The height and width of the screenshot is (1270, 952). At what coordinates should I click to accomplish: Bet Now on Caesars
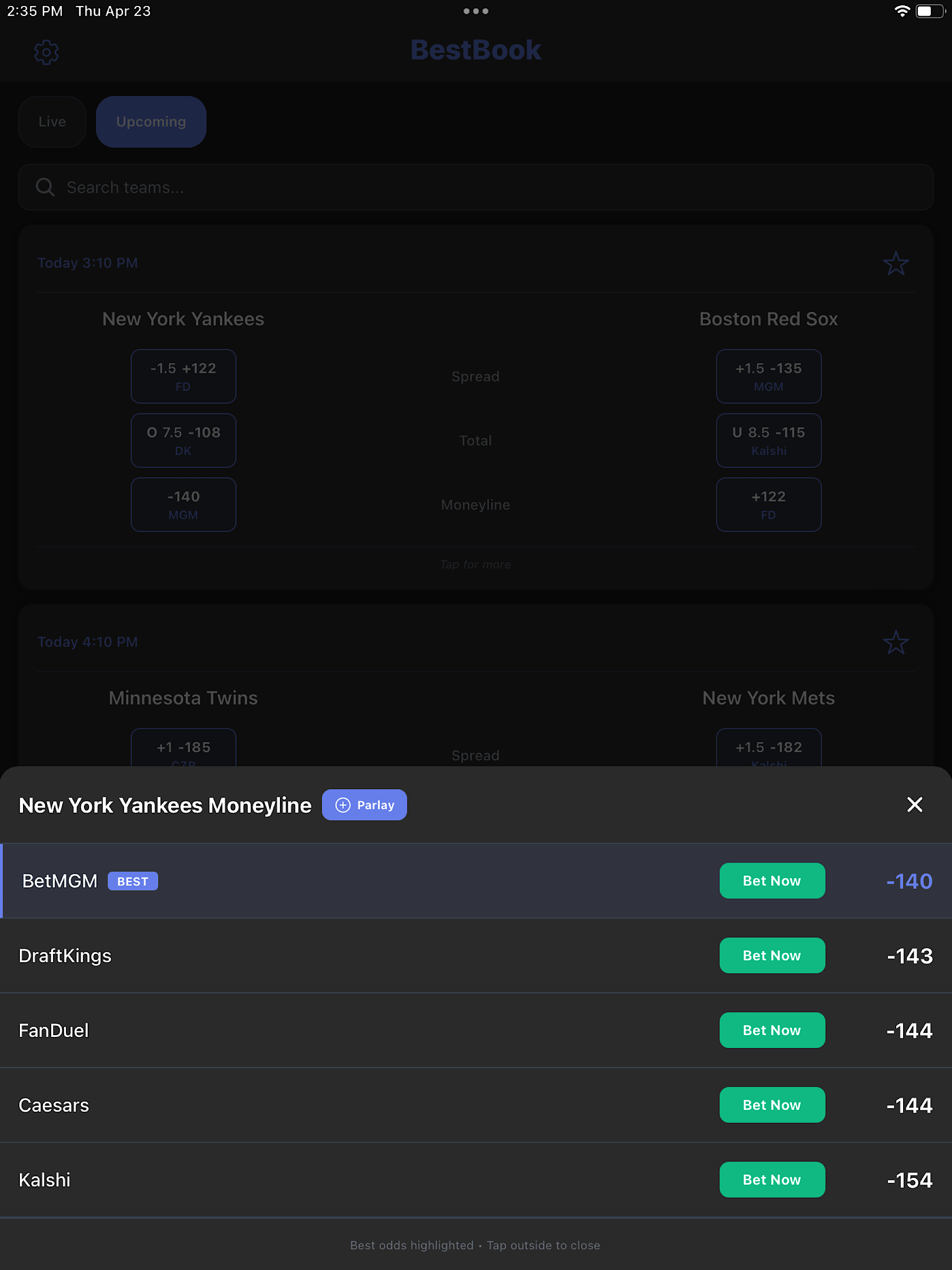click(x=772, y=1105)
